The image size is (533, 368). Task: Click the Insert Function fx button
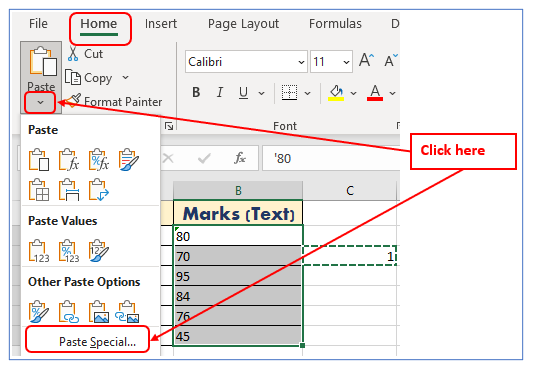240,158
